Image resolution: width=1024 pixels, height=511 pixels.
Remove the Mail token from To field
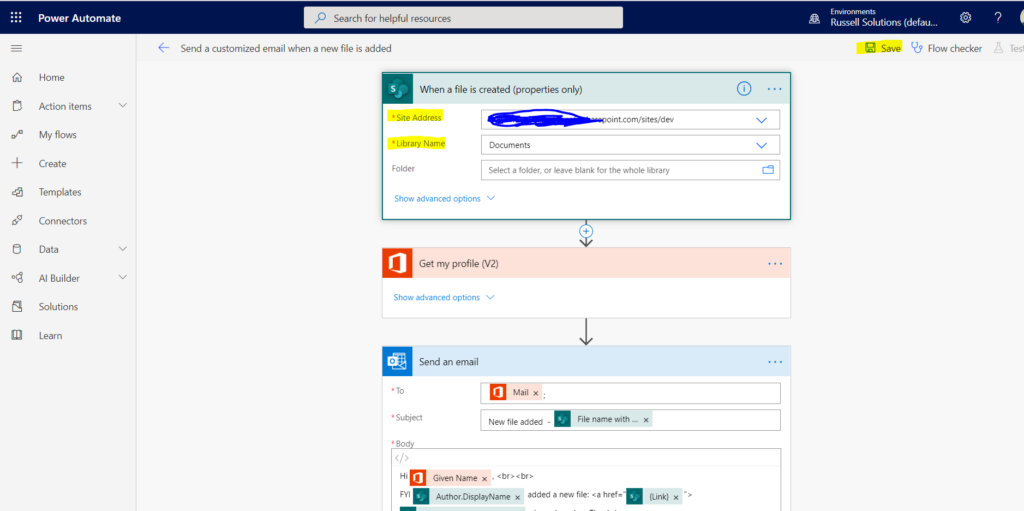click(x=536, y=393)
